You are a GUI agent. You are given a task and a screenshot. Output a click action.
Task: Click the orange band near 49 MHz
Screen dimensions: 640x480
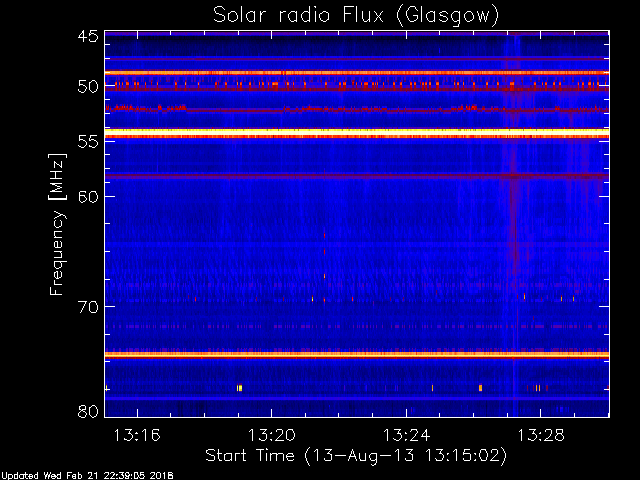tap(357, 73)
